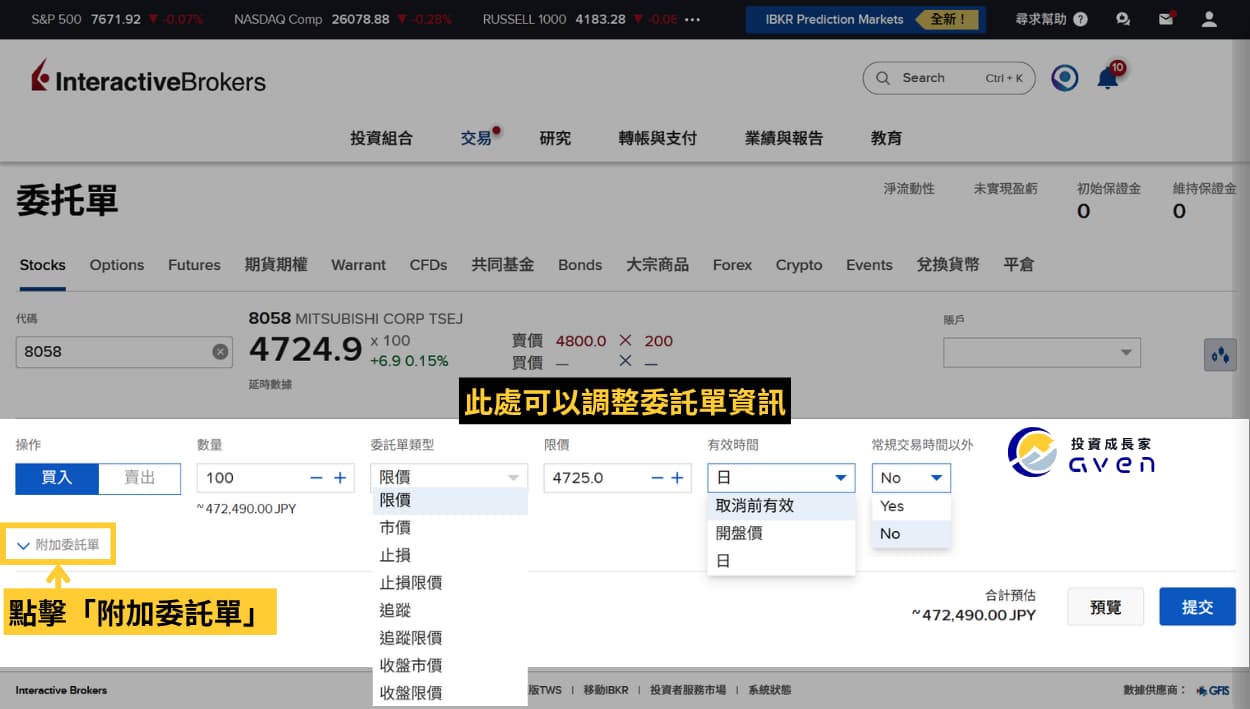Switch to the 兌換貨幣 tab
Viewport: 1250px width, 709px height.
pyautogui.click(x=948, y=265)
